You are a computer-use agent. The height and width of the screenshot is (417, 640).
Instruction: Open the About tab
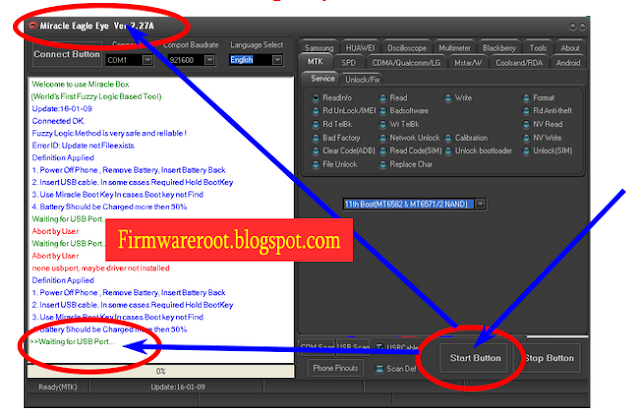pos(570,48)
